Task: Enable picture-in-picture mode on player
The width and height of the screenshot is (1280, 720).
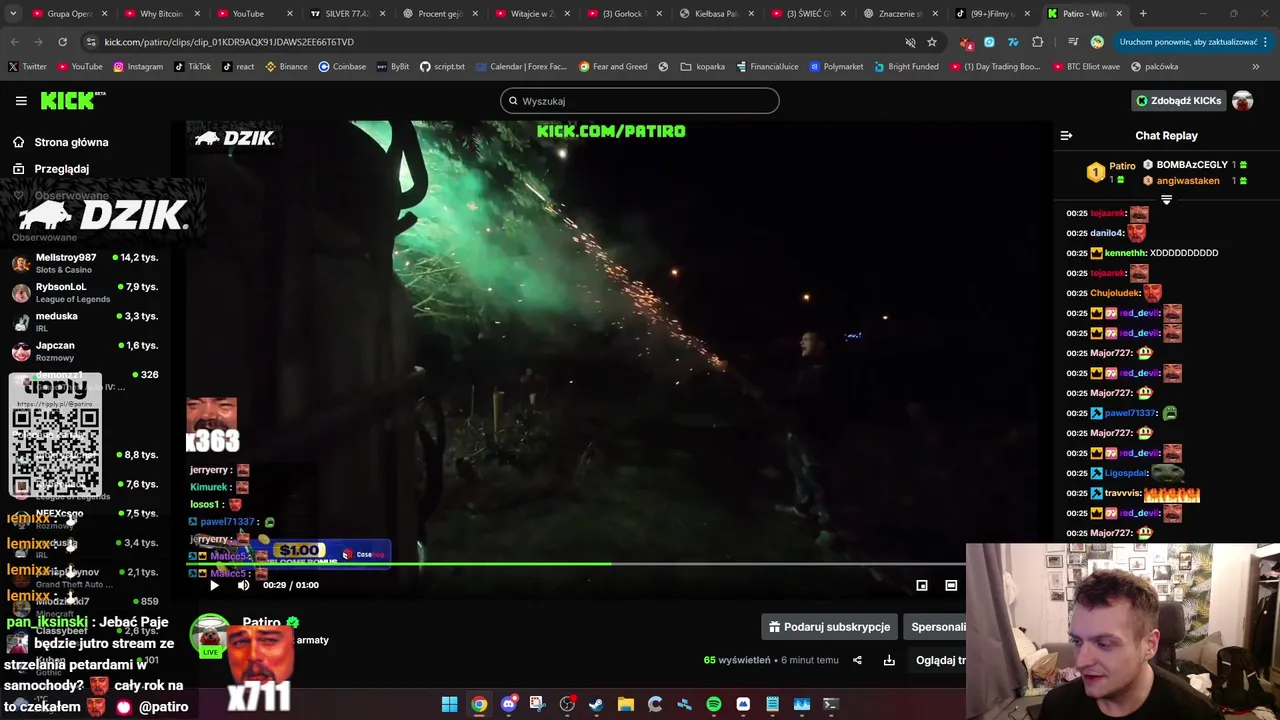Action: 922,585
